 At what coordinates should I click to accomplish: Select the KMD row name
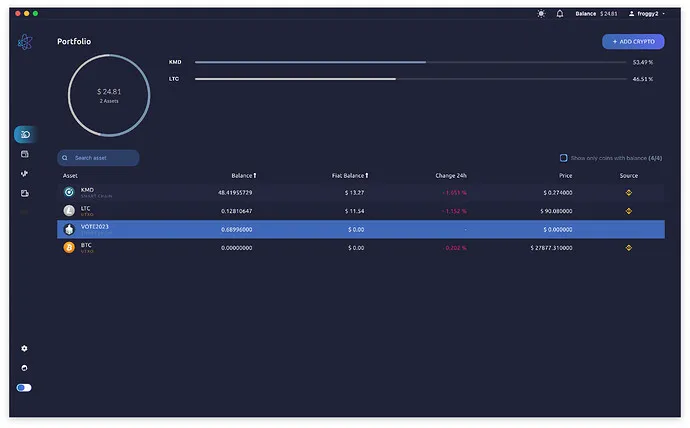87,190
